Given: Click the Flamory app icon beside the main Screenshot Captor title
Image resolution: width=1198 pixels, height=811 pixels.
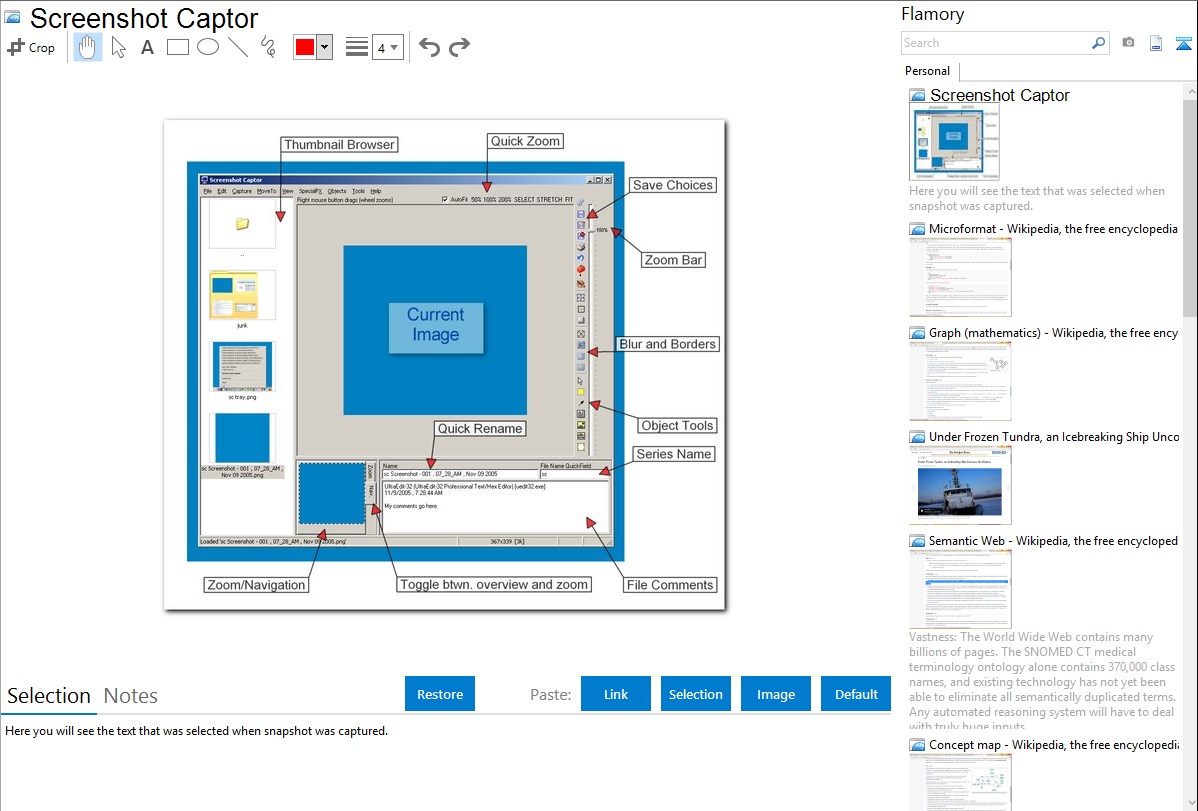Looking at the screenshot, I should tap(12, 18).
